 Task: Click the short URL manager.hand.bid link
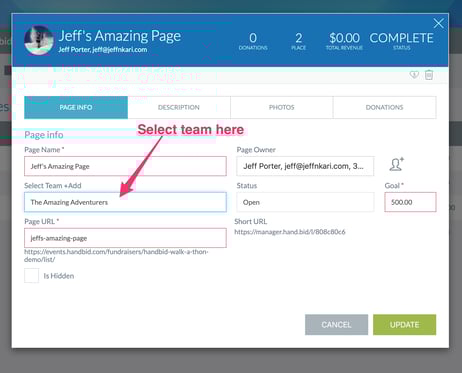[x=290, y=232]
